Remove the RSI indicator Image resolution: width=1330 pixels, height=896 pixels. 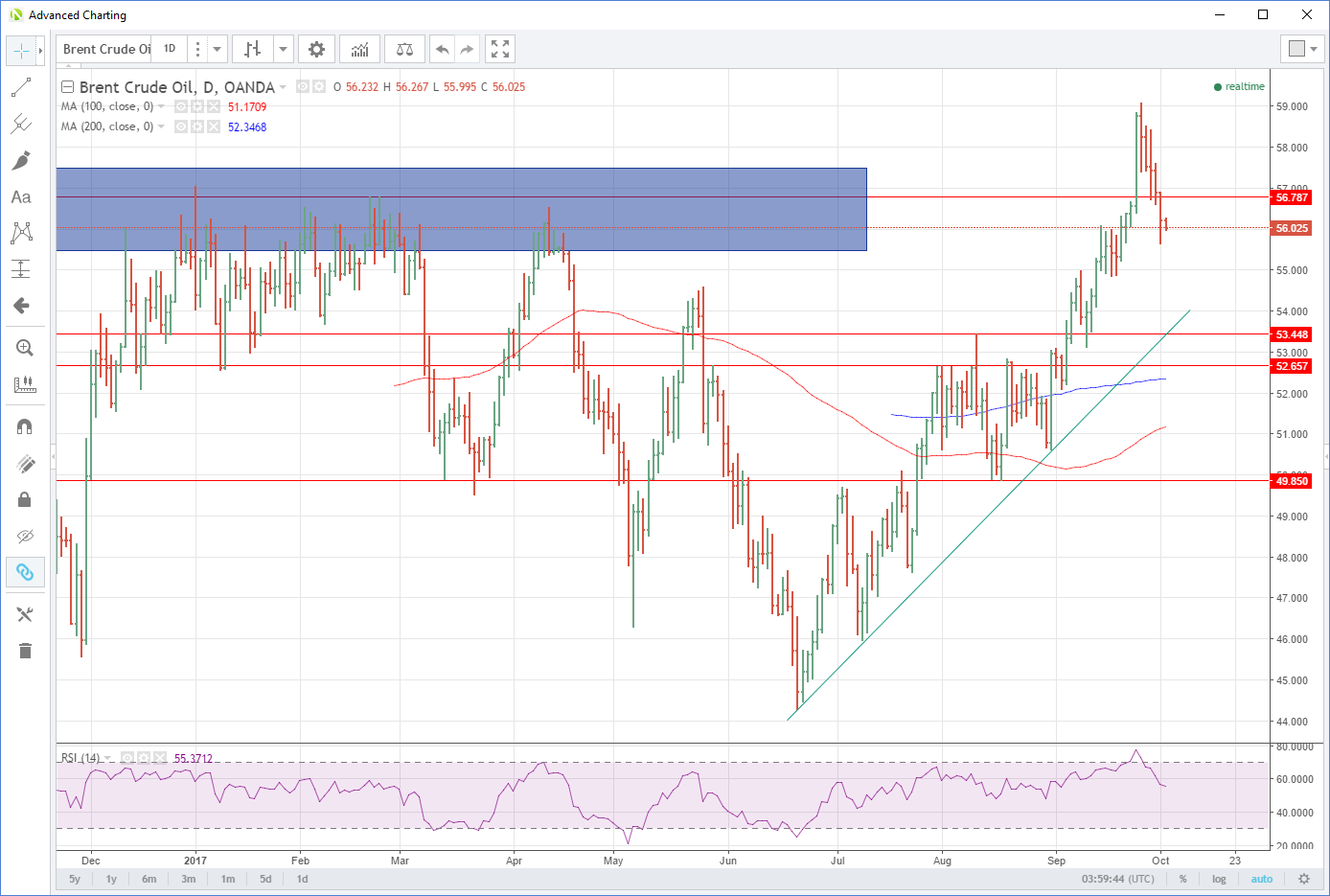159,758
